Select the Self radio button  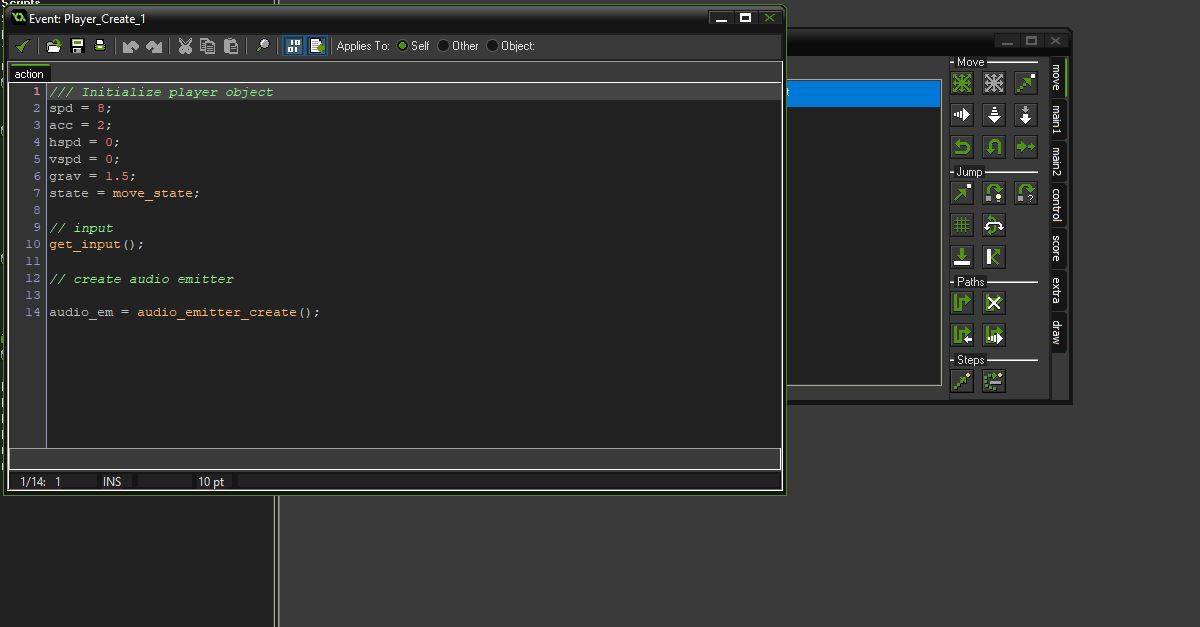tap(403, 45)
